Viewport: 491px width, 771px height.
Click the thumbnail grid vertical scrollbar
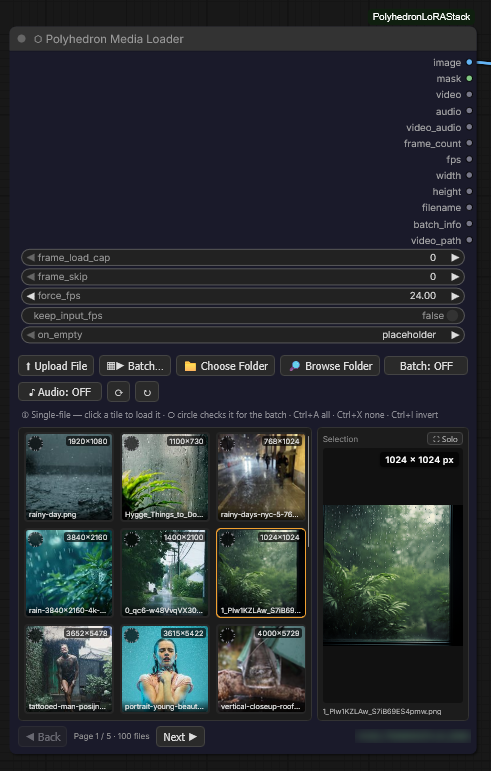click(309, 491)
